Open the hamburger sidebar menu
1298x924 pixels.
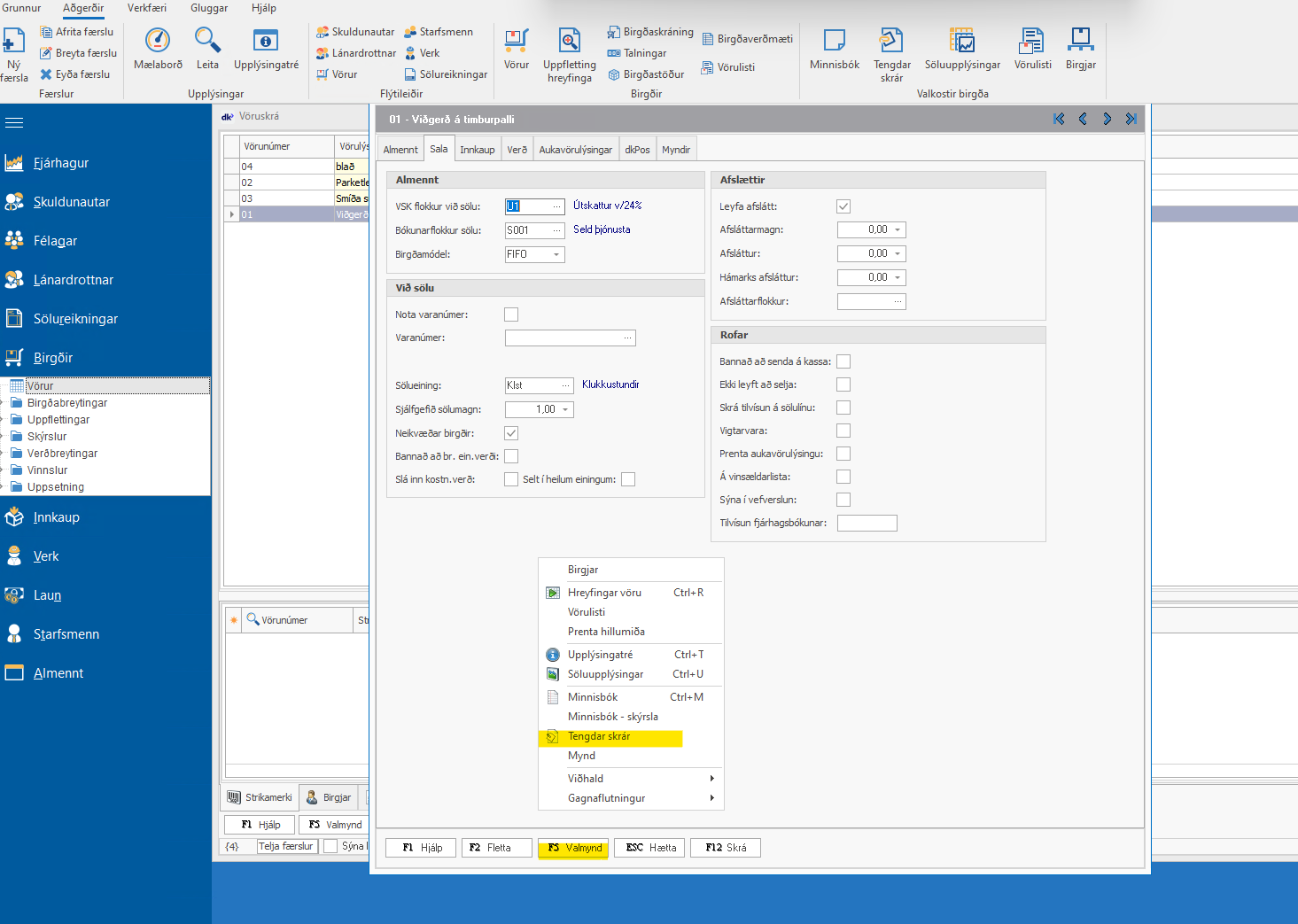click(x=14, y=122)
